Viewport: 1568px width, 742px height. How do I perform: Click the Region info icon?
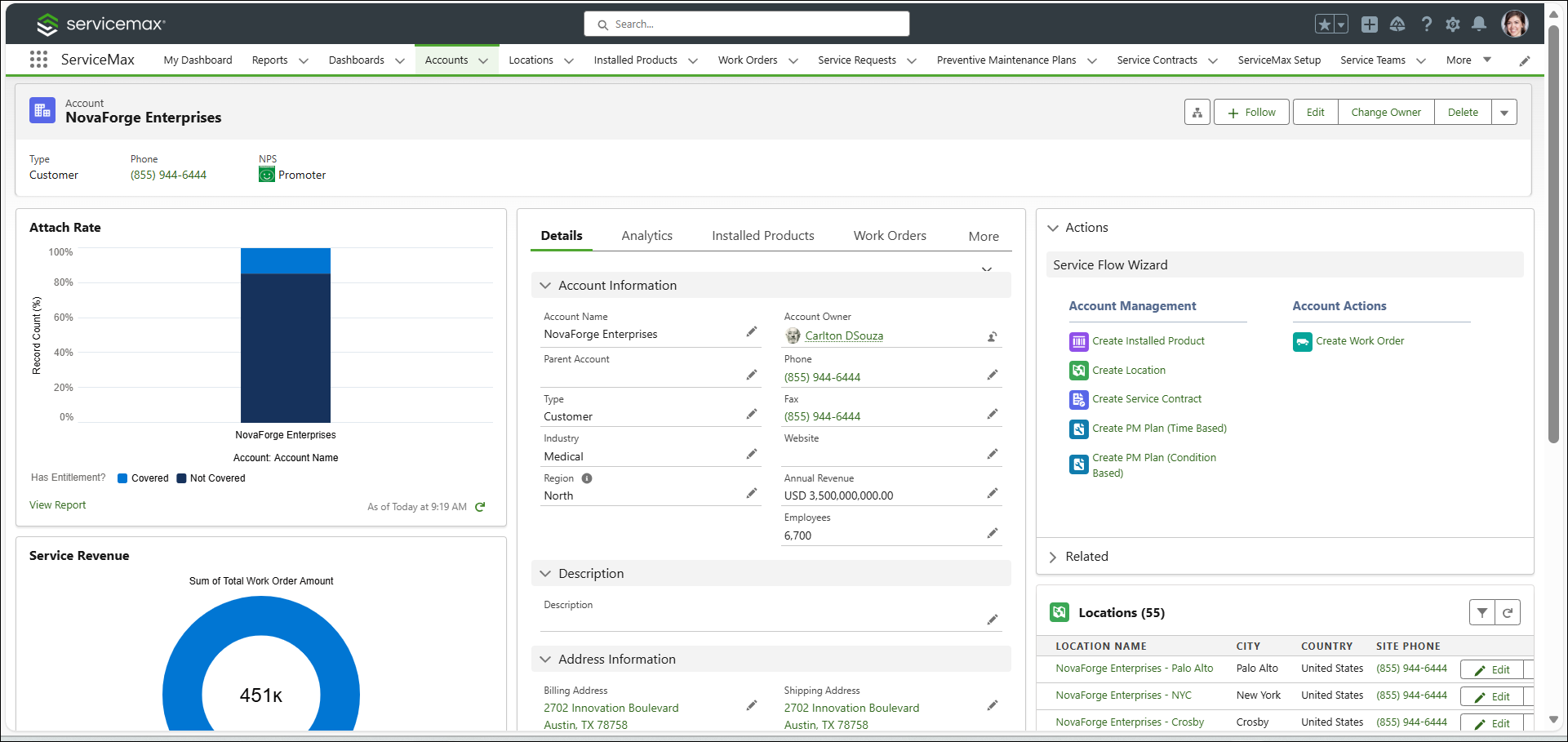tap(587, 478)
